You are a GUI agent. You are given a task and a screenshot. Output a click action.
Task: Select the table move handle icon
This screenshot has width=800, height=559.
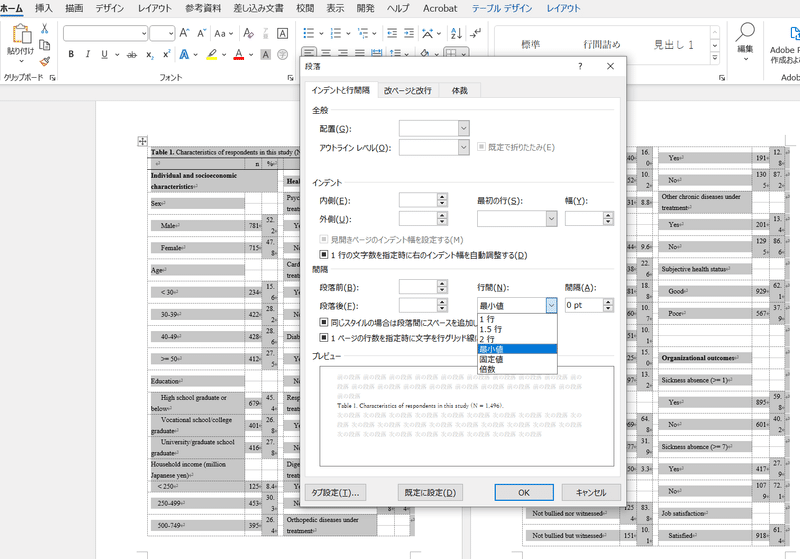click(142, 141)
